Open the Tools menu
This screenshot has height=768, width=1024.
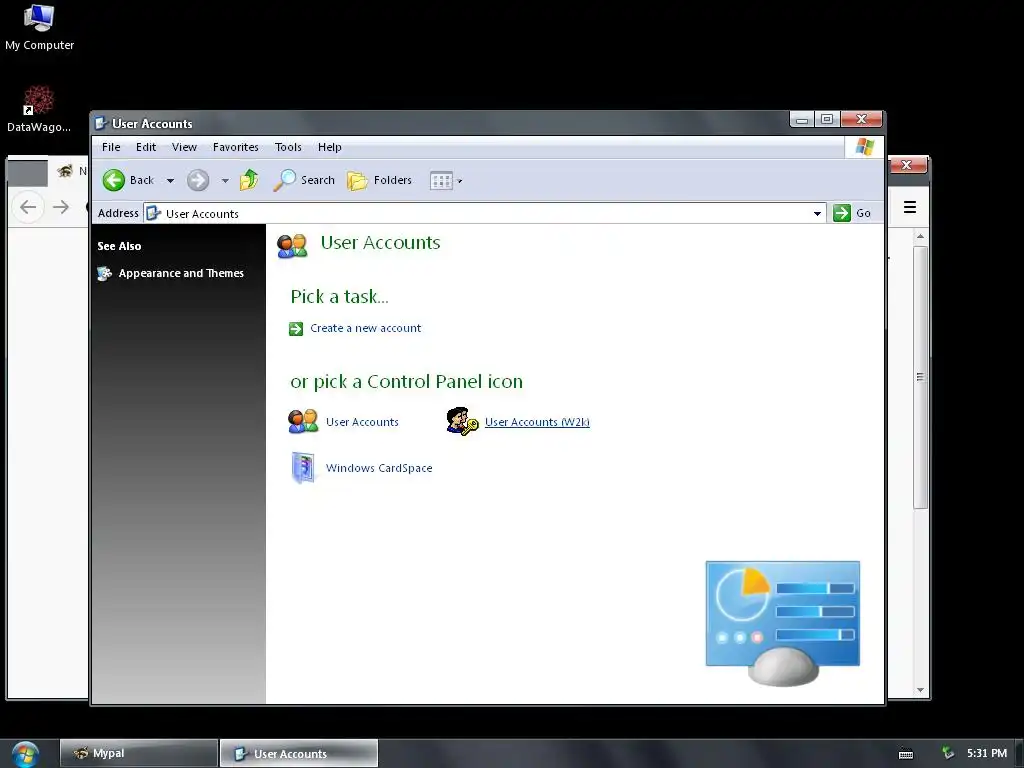click(288, 147)
